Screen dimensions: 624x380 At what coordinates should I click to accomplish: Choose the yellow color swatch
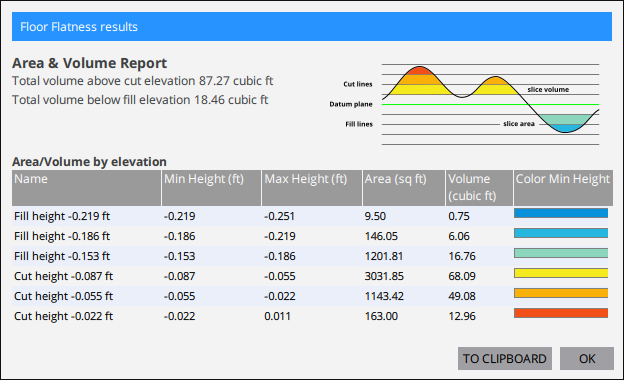[561, 273]
